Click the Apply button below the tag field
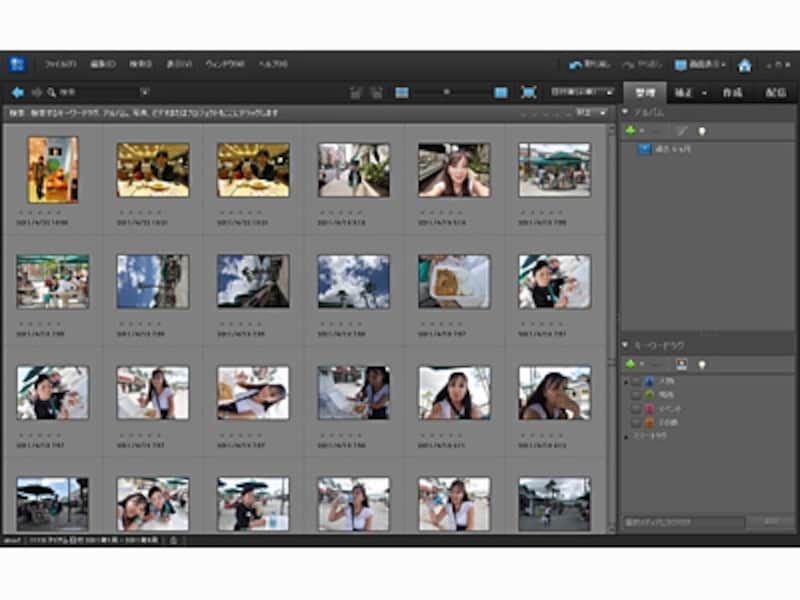 (x=770, y=522)
